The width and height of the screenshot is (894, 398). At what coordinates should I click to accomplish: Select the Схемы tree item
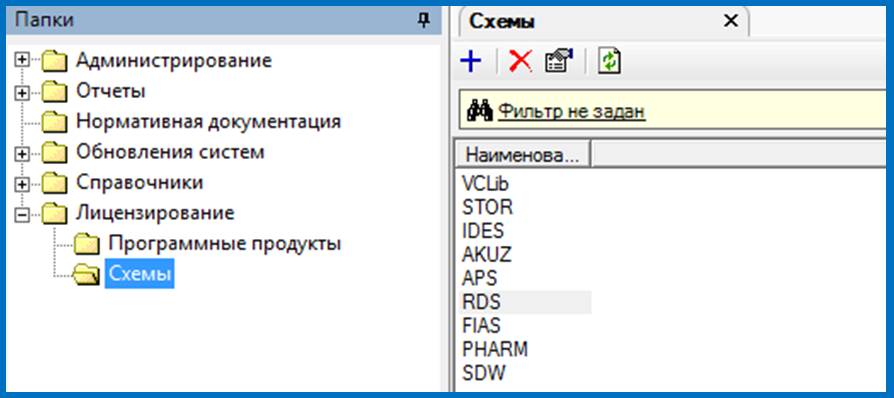tap(140, 274)
